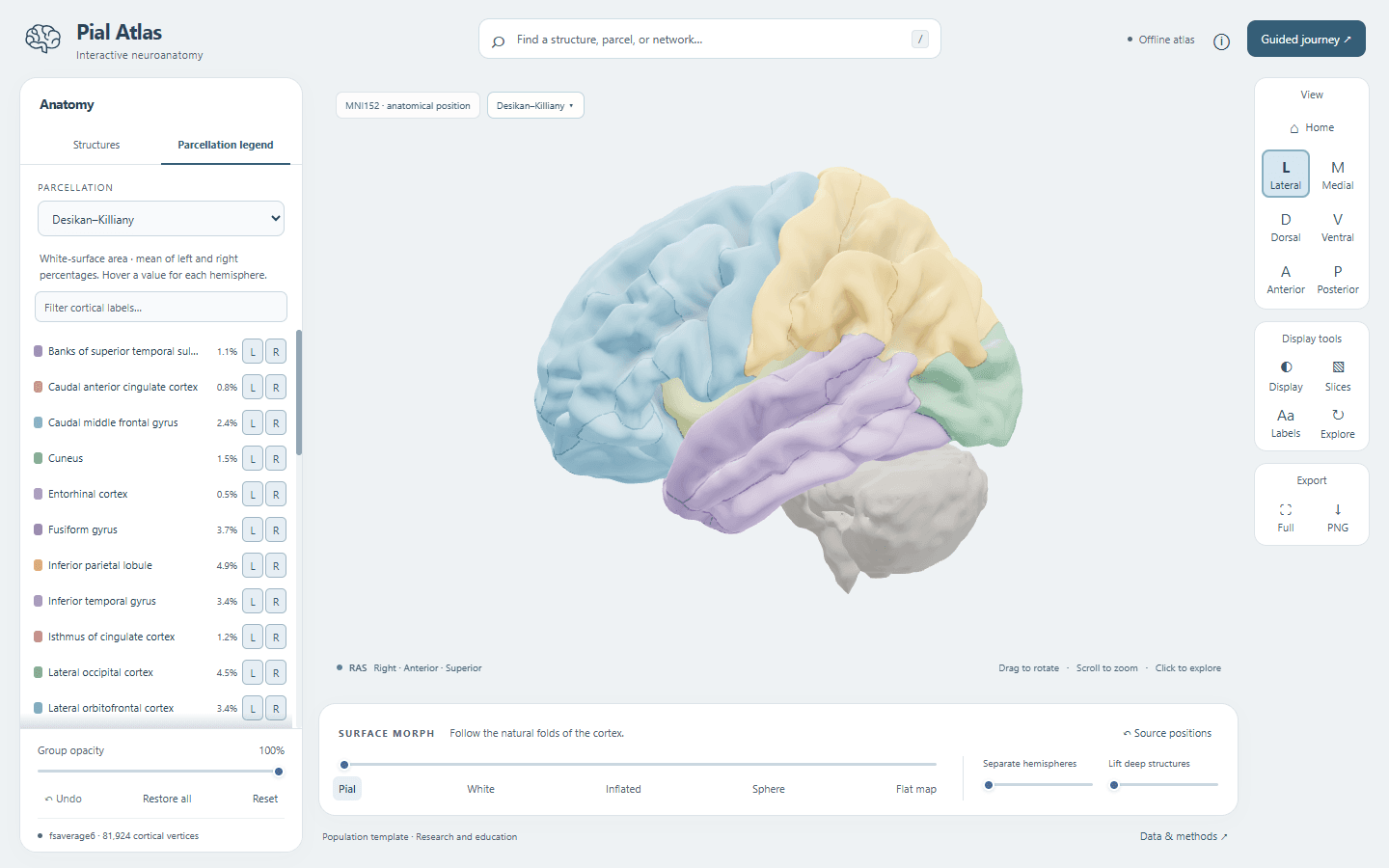Start the Guided journey
Viewport: 1389px width, 868px height.
[1306, 40]
